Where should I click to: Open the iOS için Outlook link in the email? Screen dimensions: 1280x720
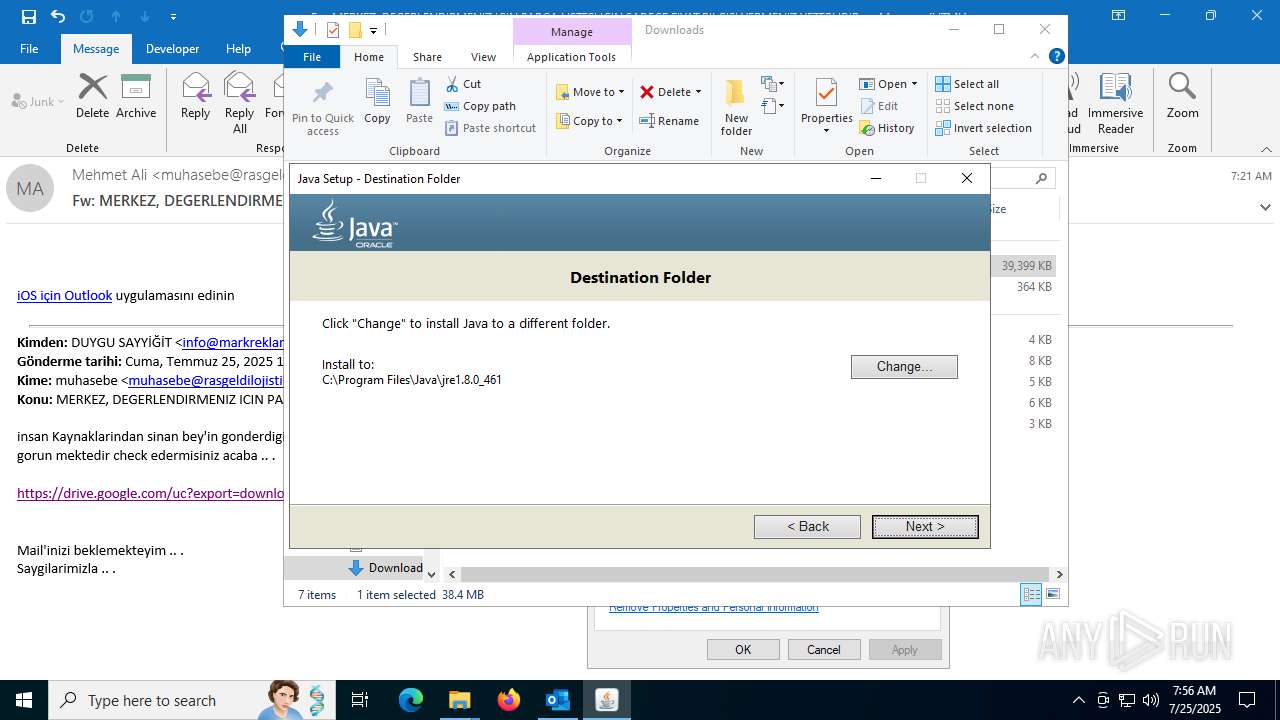[x=64, y=295]
